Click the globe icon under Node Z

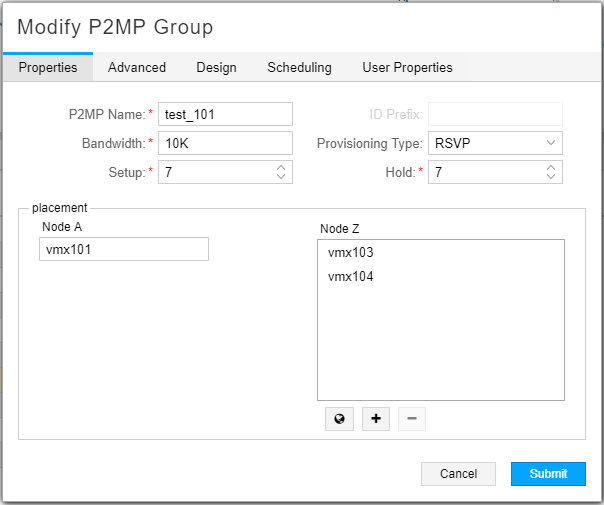(339, 419)
